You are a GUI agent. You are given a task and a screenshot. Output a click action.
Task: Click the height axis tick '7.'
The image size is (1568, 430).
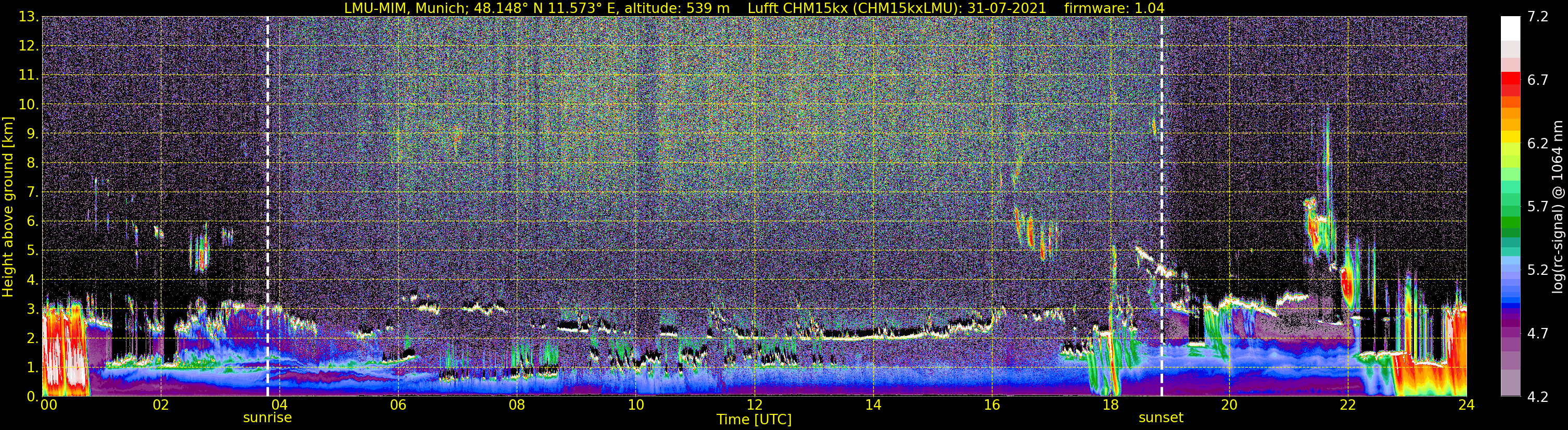[x=33, y=192]
